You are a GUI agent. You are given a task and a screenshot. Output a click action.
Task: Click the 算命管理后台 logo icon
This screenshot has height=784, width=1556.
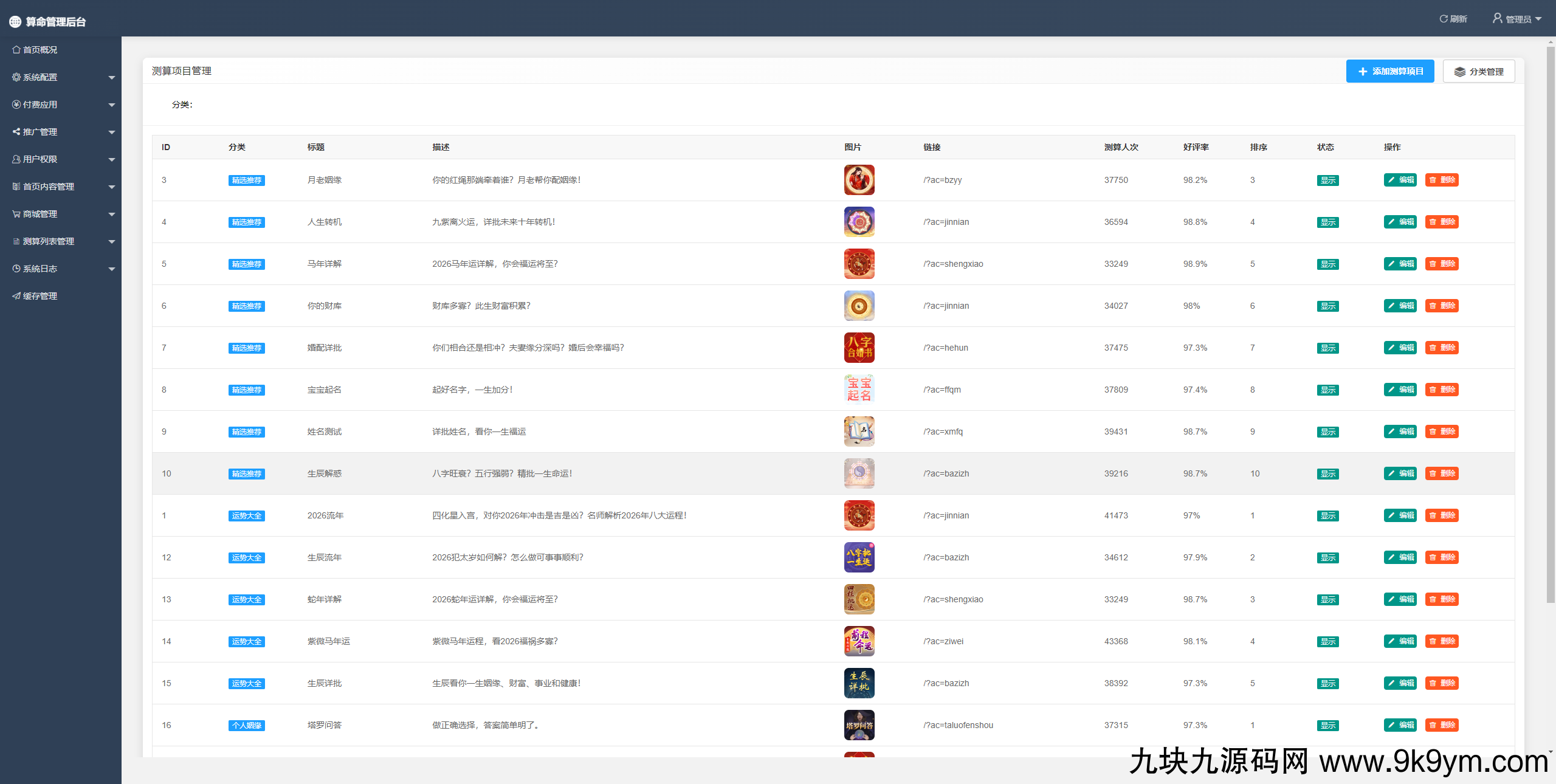coord(15,22)
